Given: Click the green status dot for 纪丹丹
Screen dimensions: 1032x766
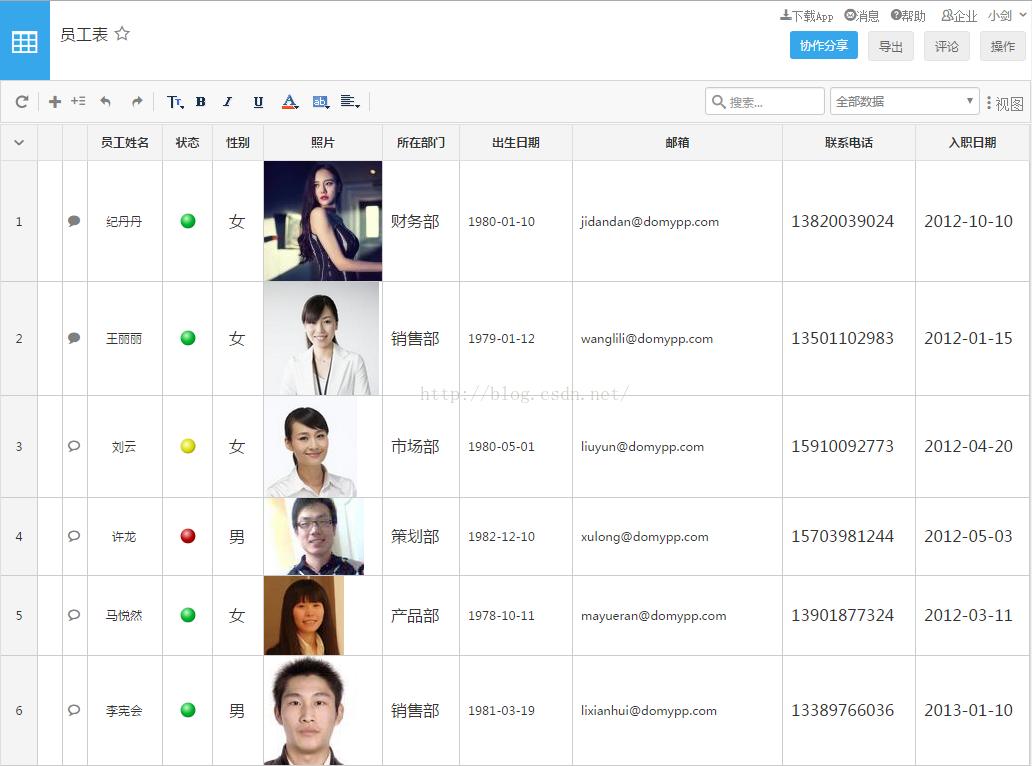Looking at the screenshot, I should click(x=187, y=221).
